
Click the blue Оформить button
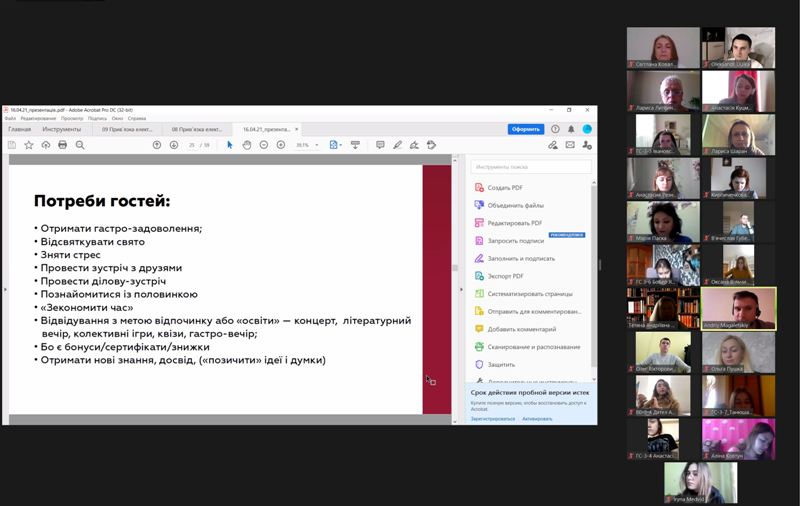526,130
